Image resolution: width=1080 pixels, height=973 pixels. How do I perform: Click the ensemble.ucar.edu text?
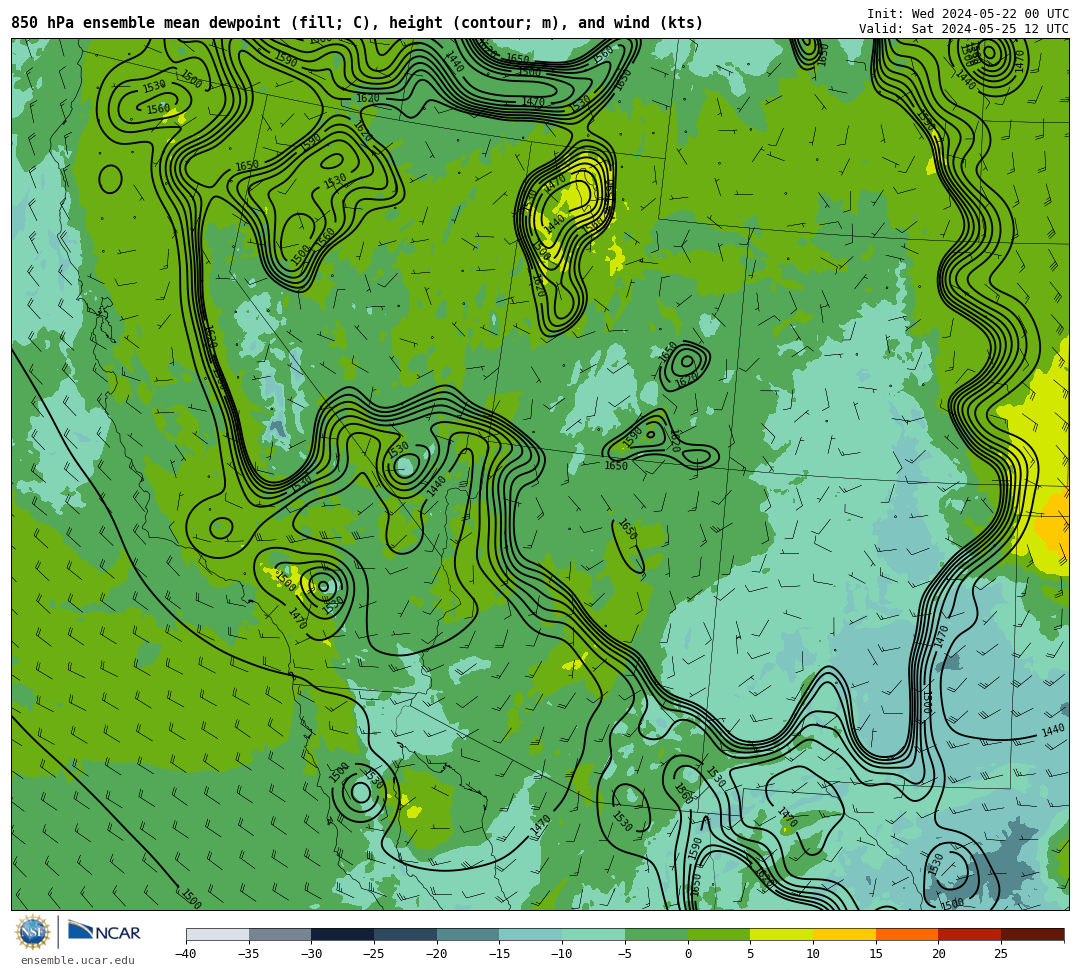[78, 960]
